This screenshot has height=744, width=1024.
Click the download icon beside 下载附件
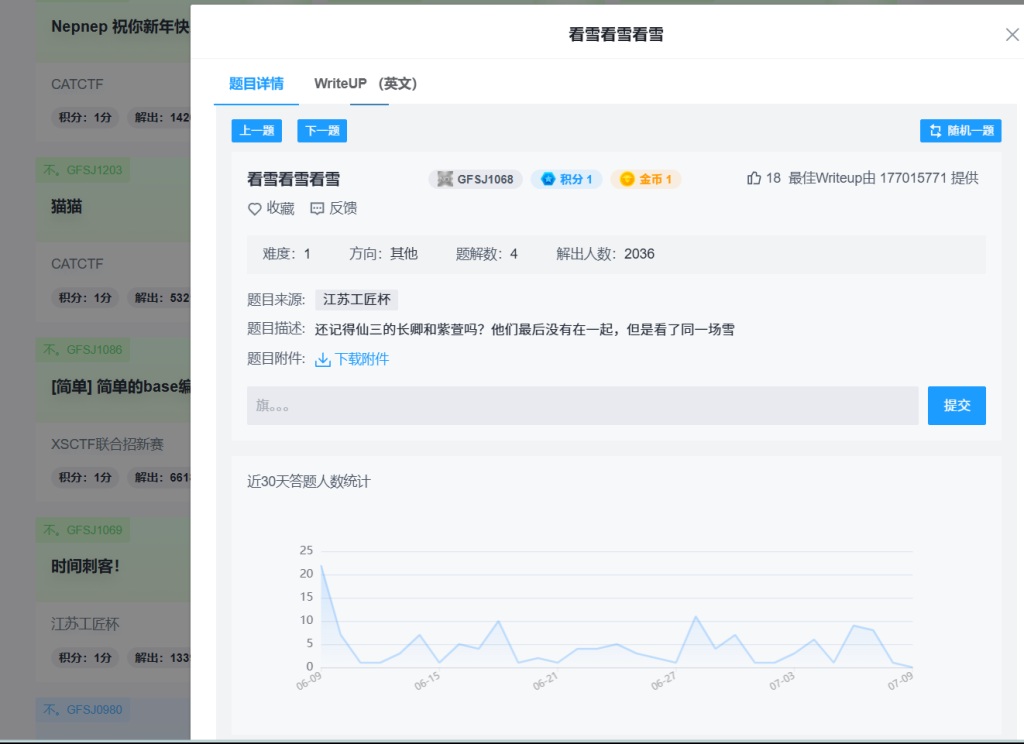pos(323,360)
